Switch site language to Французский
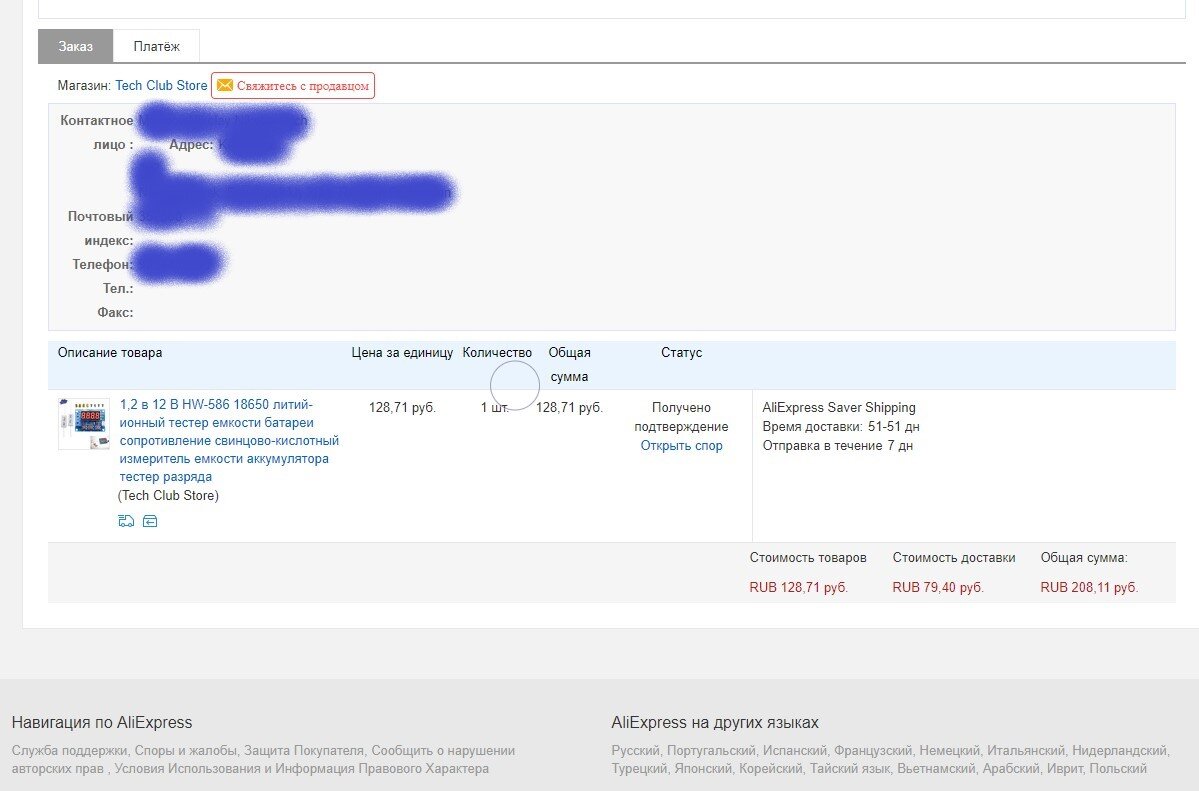 pyautogui.click(x=873, y=750)
